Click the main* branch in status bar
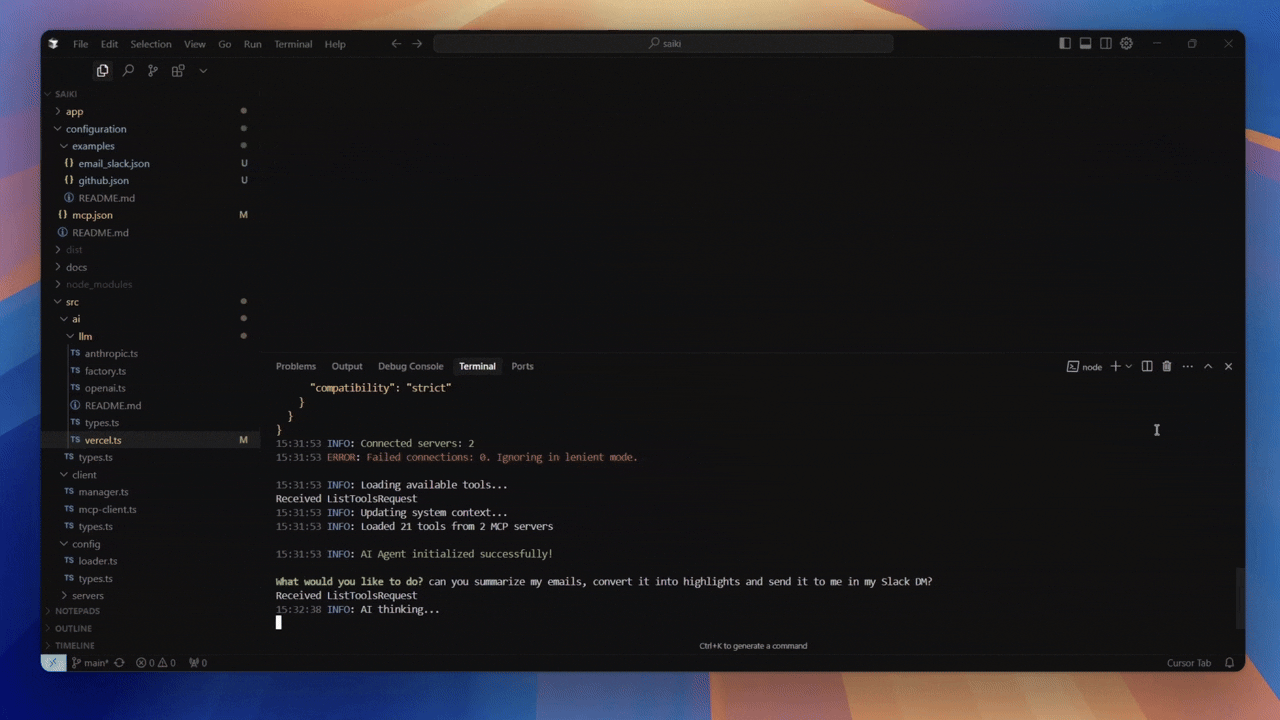Viewport: 1280px width, 720px height. point(91,663)
